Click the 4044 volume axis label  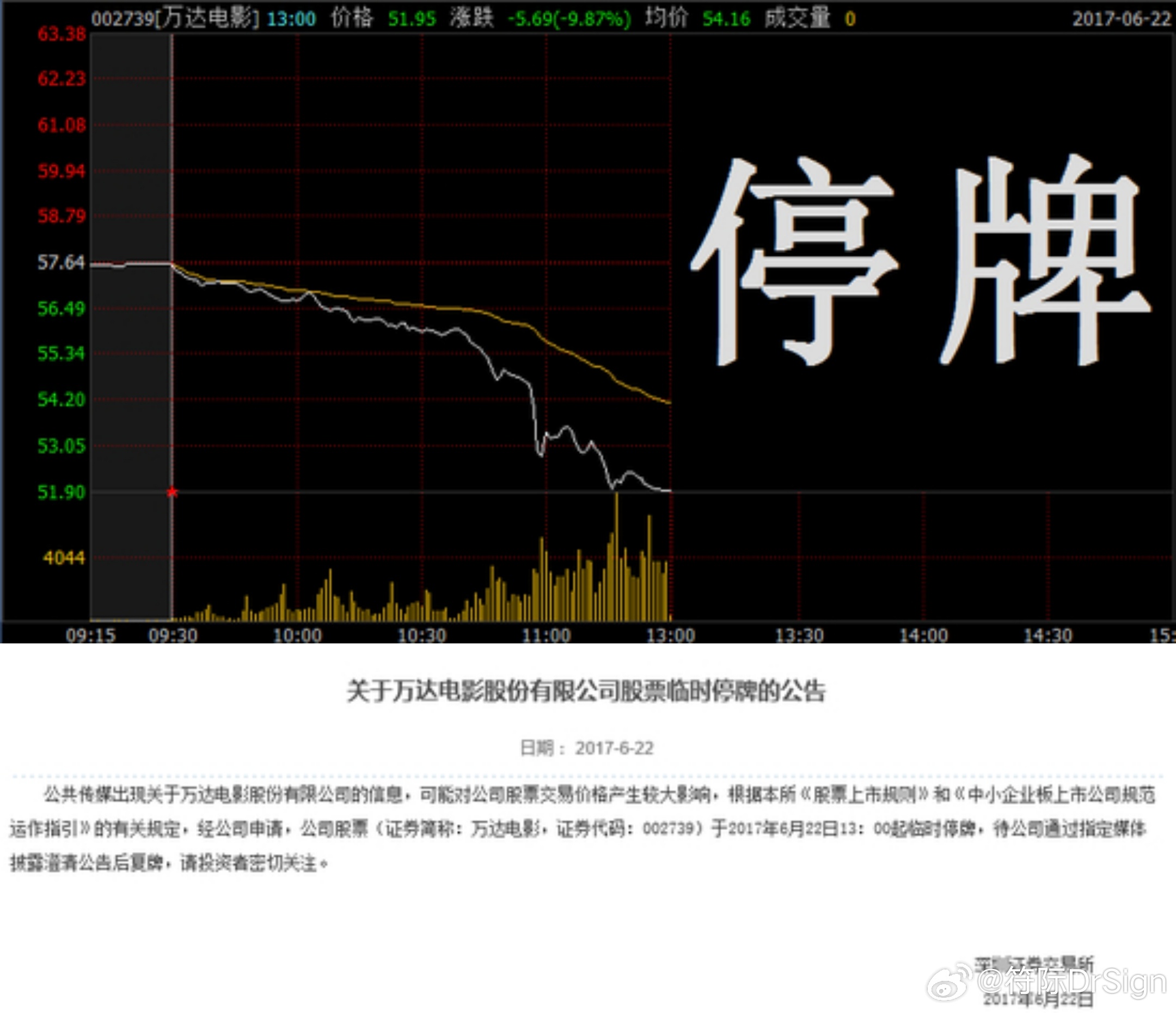(64, 558)
